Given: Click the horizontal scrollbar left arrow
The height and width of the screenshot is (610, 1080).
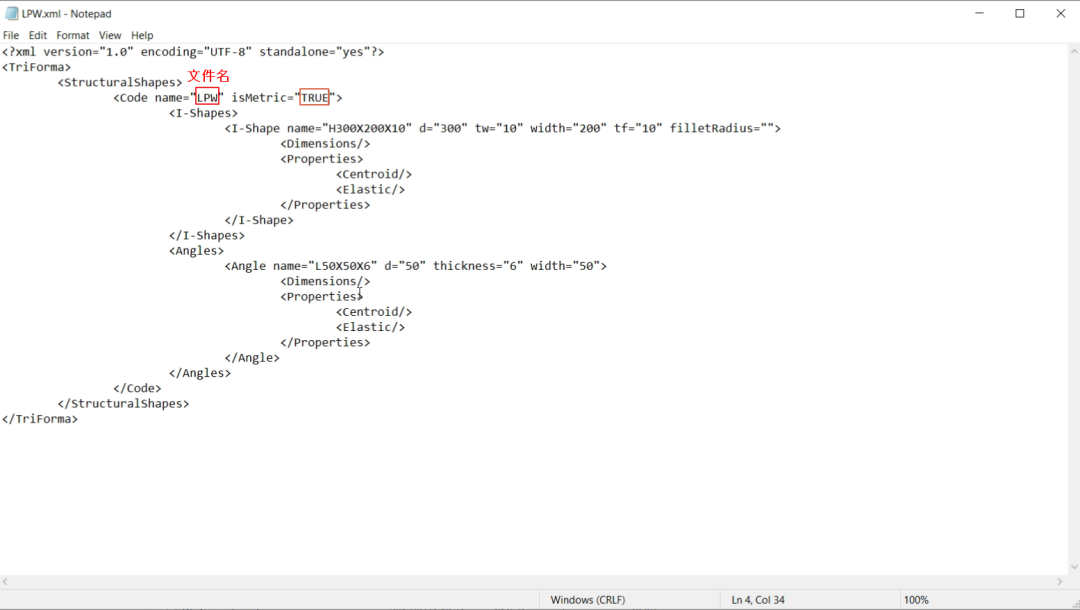Looking at the screenshot, I should pos(6,582).
